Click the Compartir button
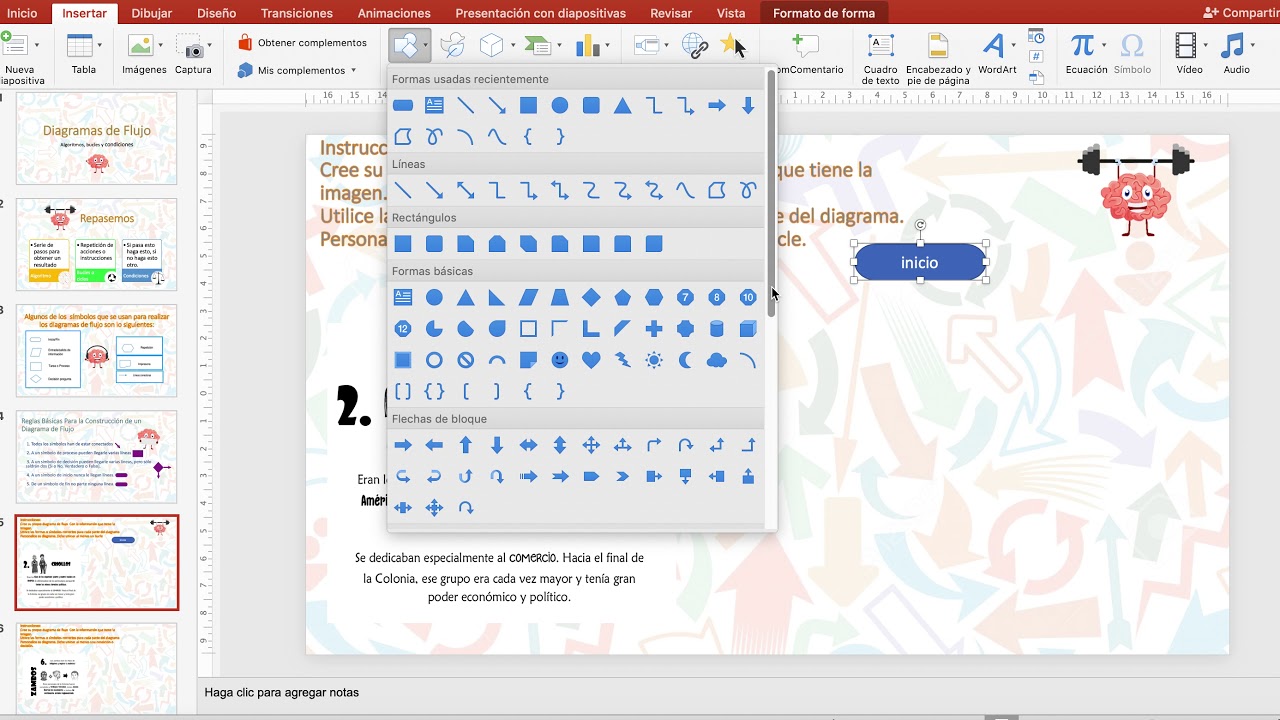 tap(1241, 13)
